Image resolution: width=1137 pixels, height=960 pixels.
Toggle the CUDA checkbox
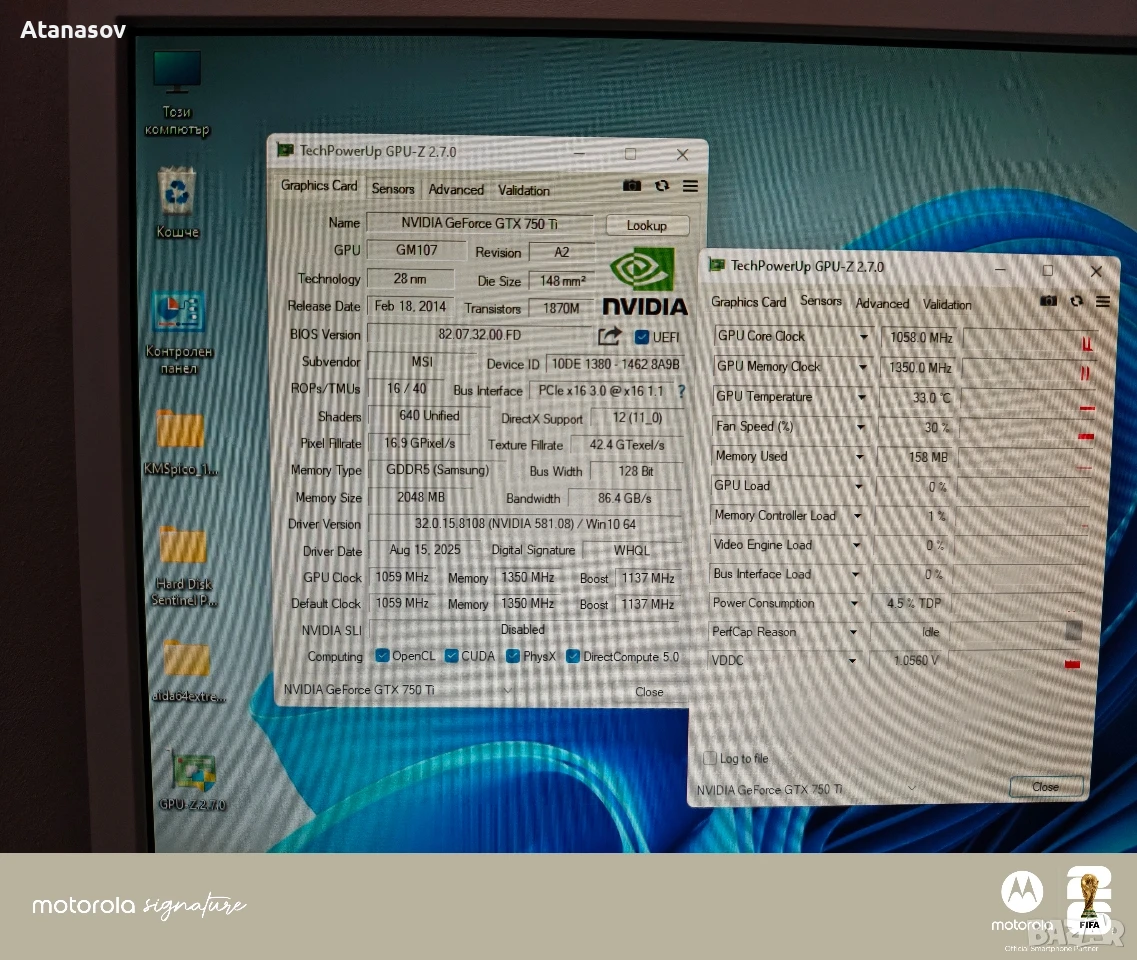[x=452, y=656]
